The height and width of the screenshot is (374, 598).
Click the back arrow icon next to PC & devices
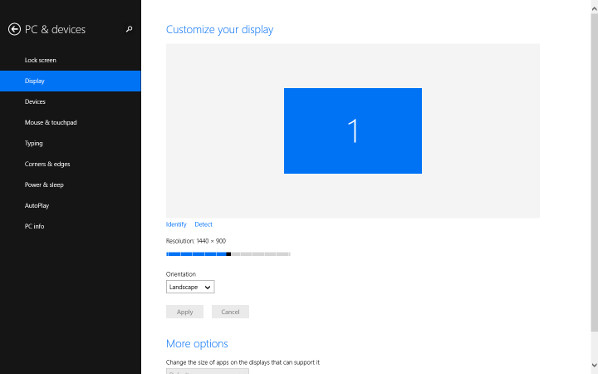14,29
